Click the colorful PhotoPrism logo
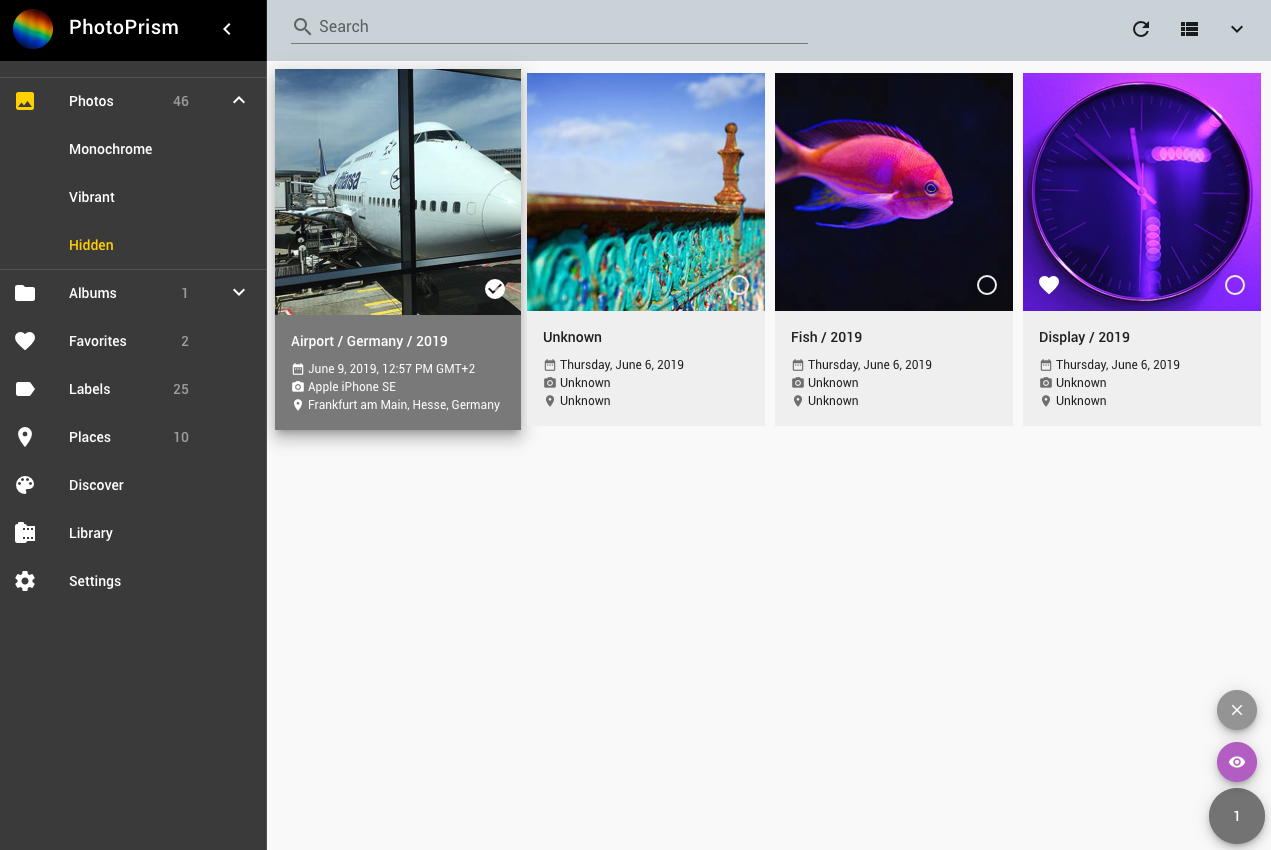This screenshot has width=1271, height=850. pyautogui.click(x=31, y=29)
